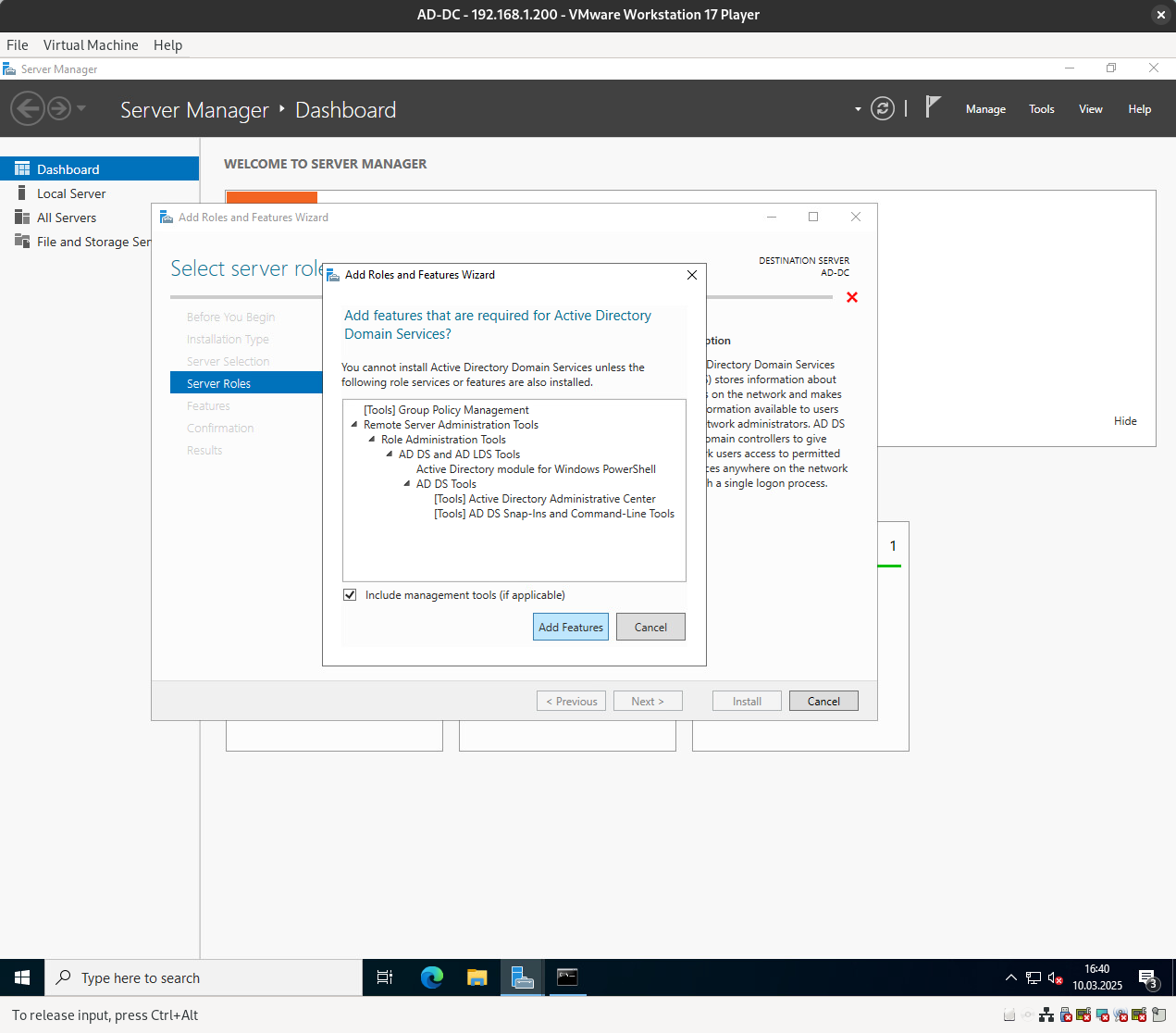Click the Command Prompt taskbar icon

567,977
